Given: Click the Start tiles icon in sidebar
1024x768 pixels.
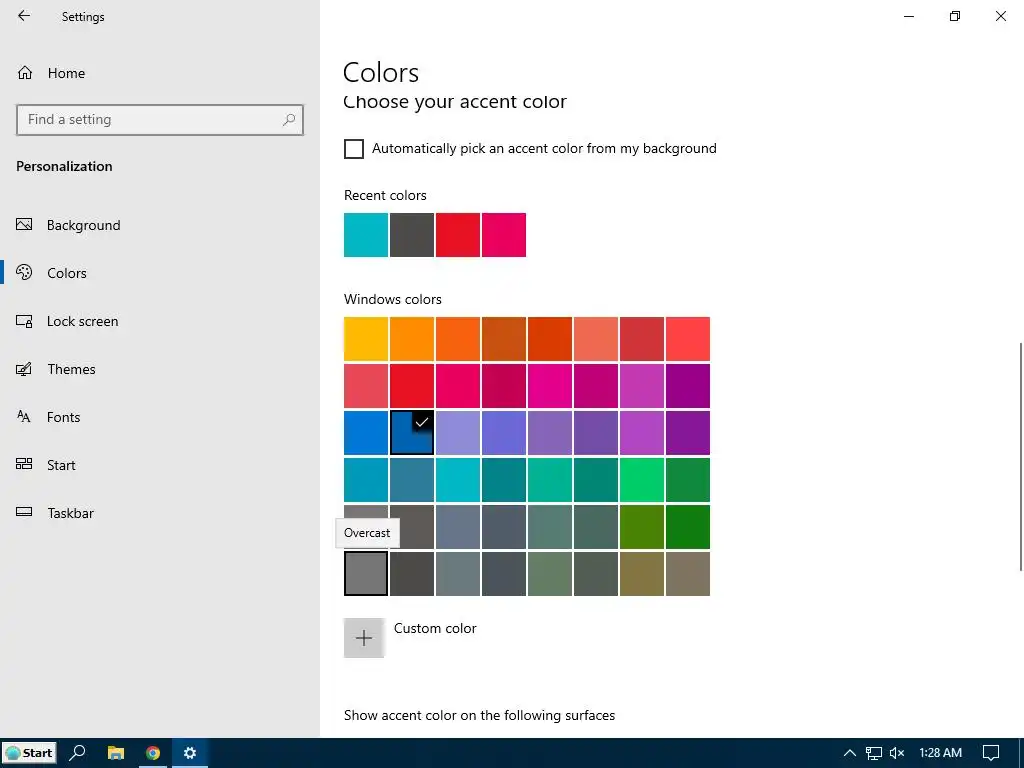Looking at the screenshot, I should (x=24, y=464).
